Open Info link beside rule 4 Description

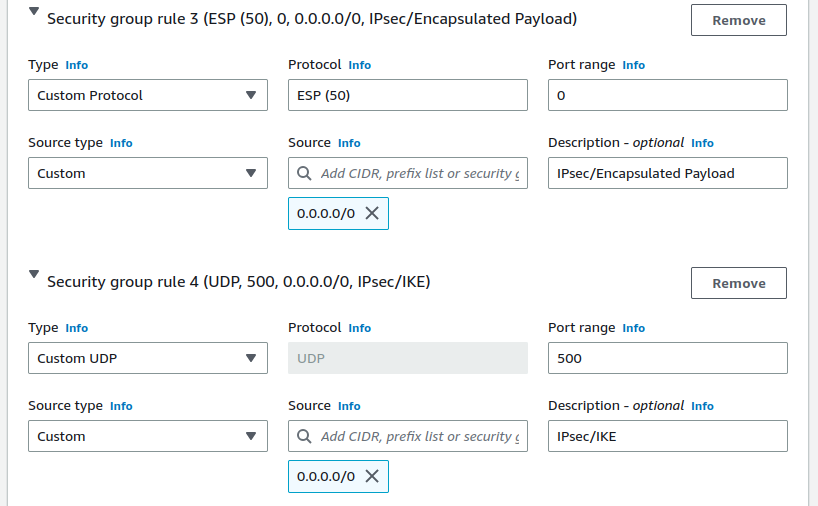[702, 406]
